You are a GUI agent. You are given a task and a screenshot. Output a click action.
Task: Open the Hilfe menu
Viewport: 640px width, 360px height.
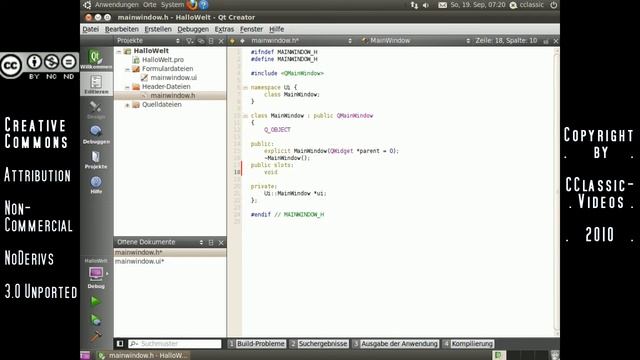click(277, 29)
